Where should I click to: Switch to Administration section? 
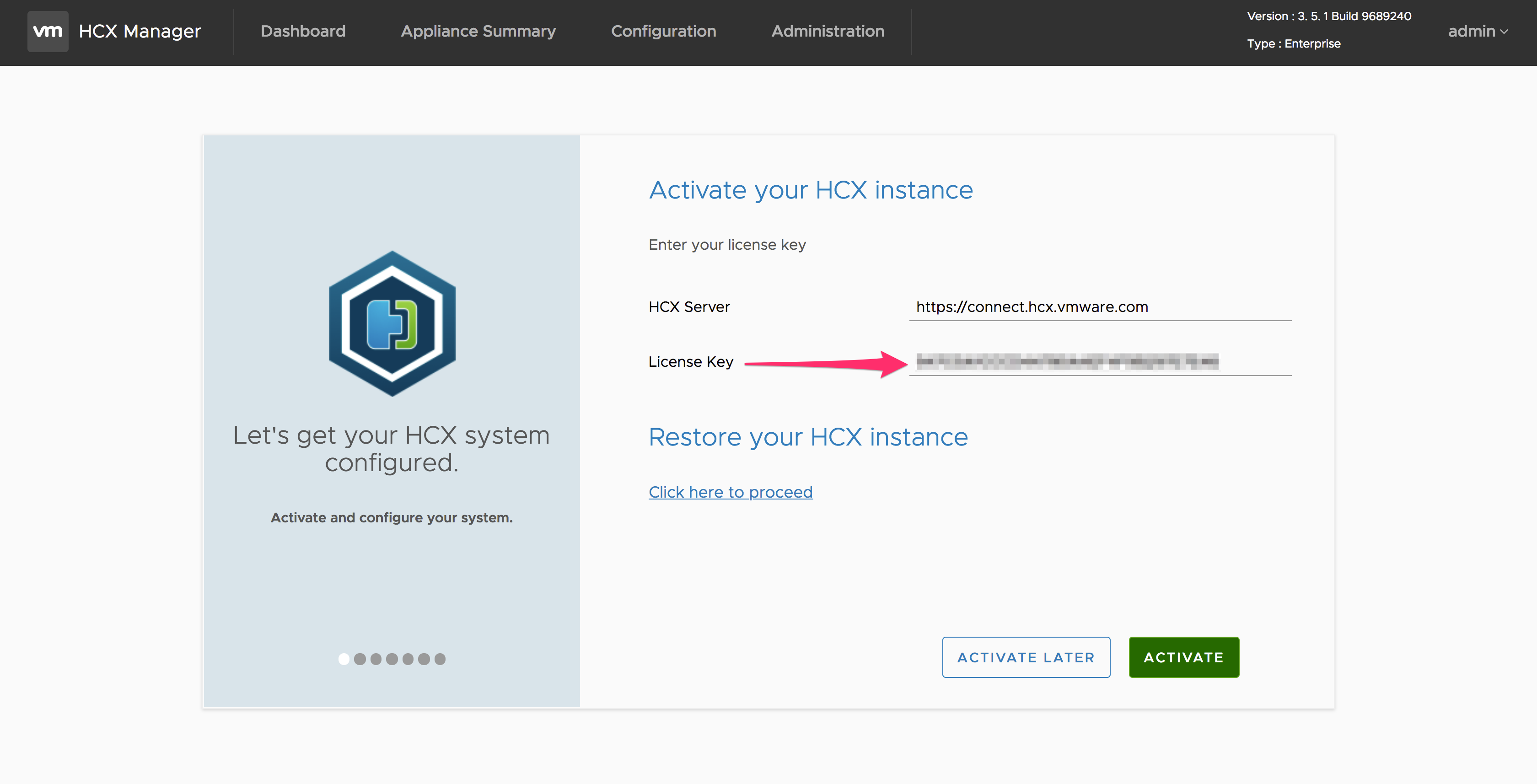click(828, 31)
